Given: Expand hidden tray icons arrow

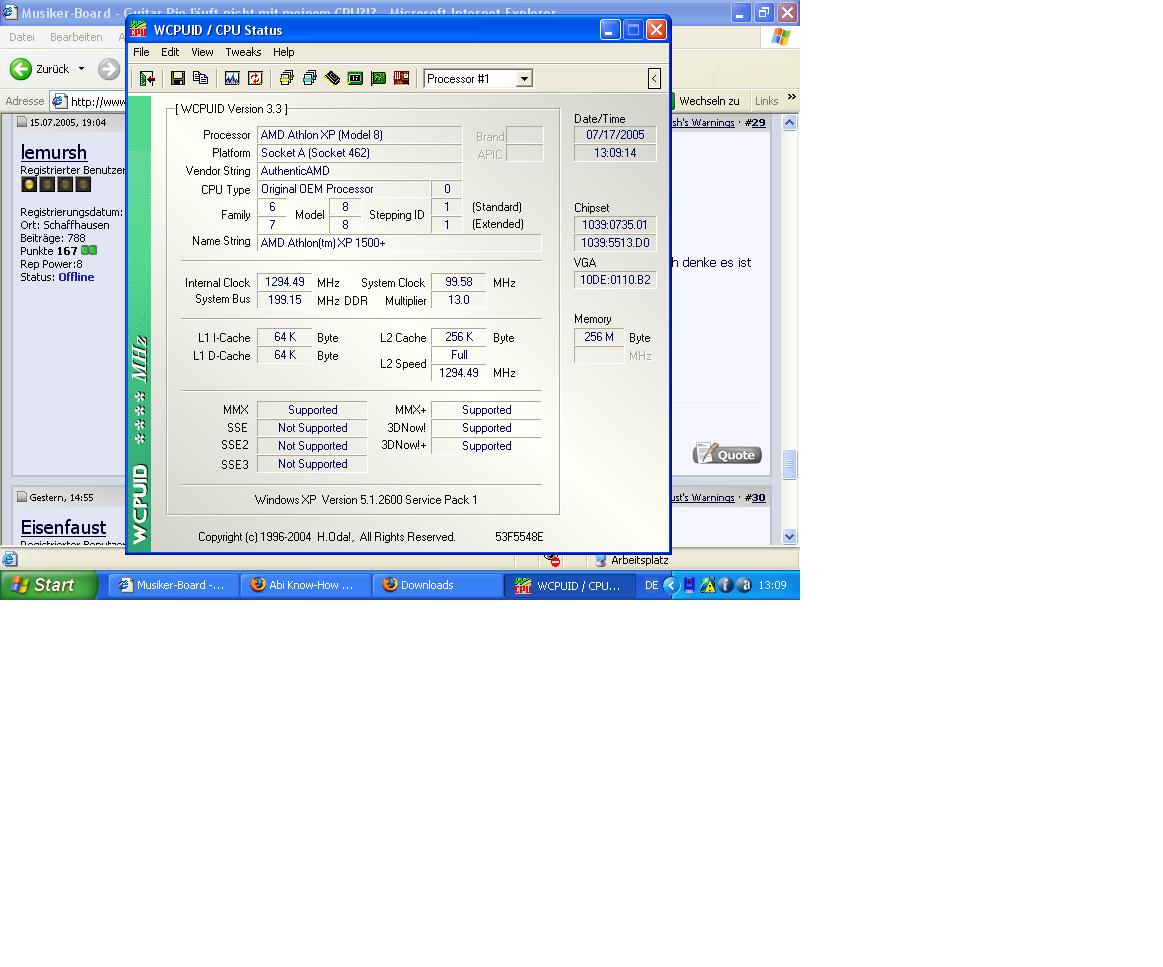Looking at the screenshot, I should point(671,585).
